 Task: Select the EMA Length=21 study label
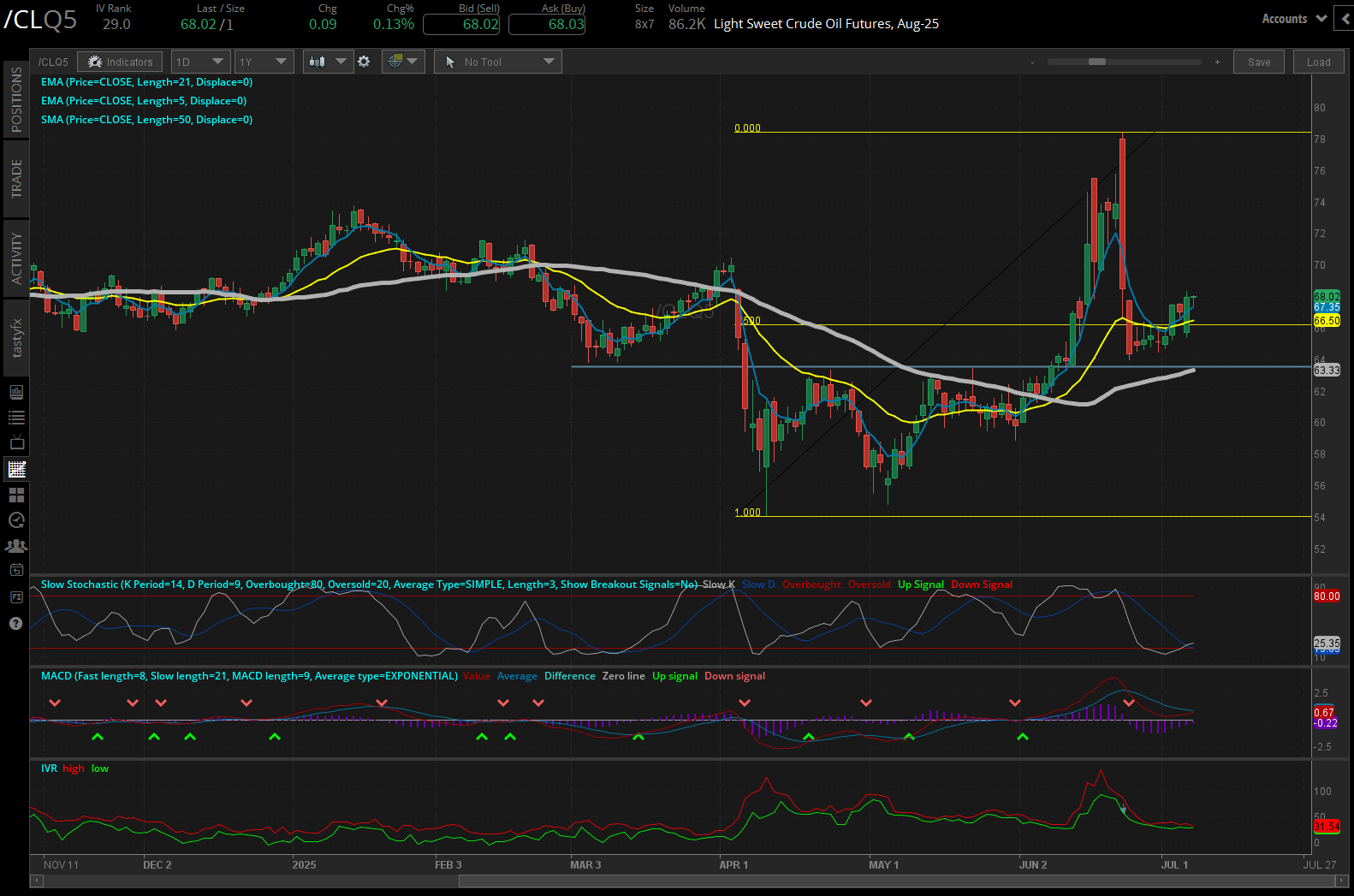[146, 82]
